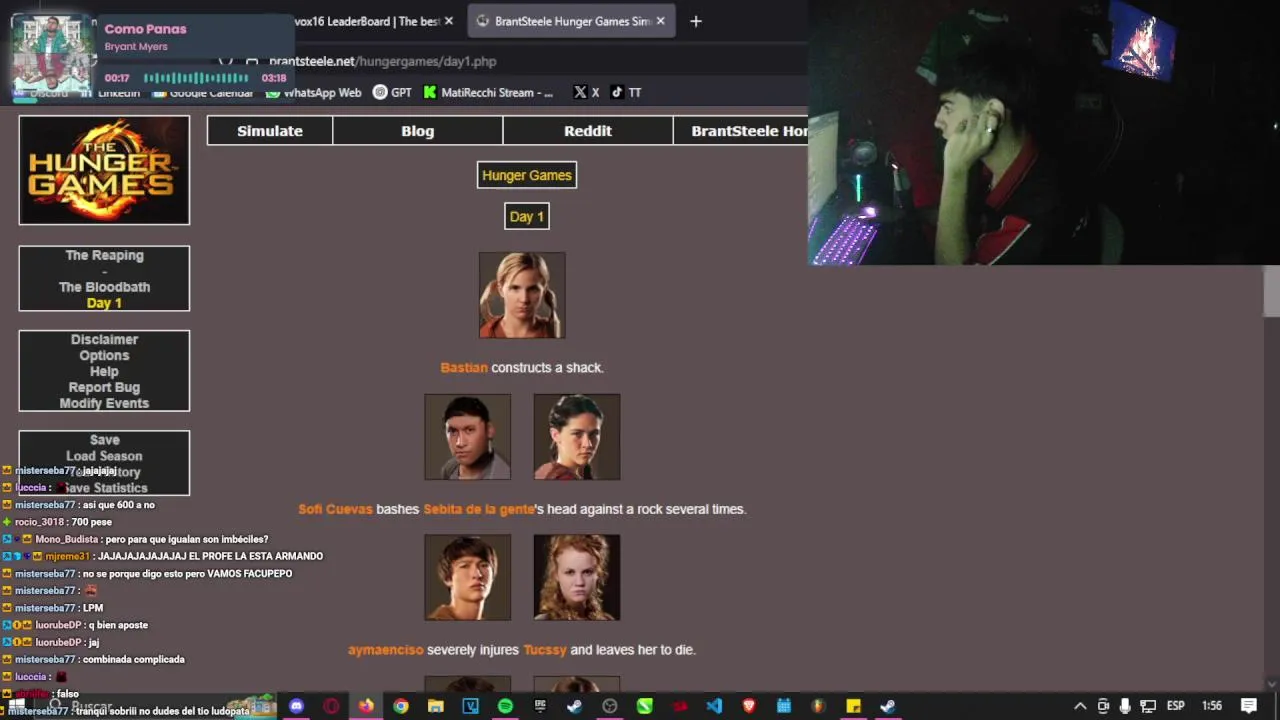Click the Hunger Games logo image
The image size is (1280, 720).
104,170
